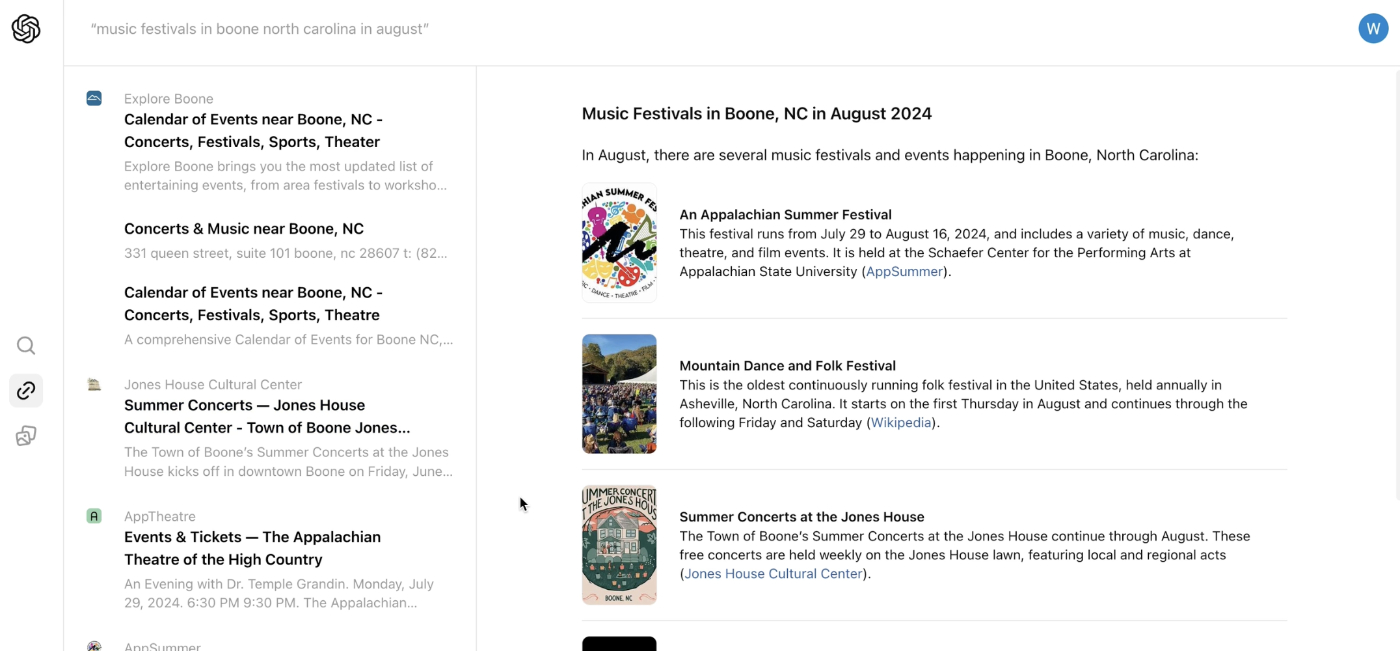The image size is (1400, 651).
Task: Open the Mountain Dance and Folk Festival photo
Action: tap(619, 393)
